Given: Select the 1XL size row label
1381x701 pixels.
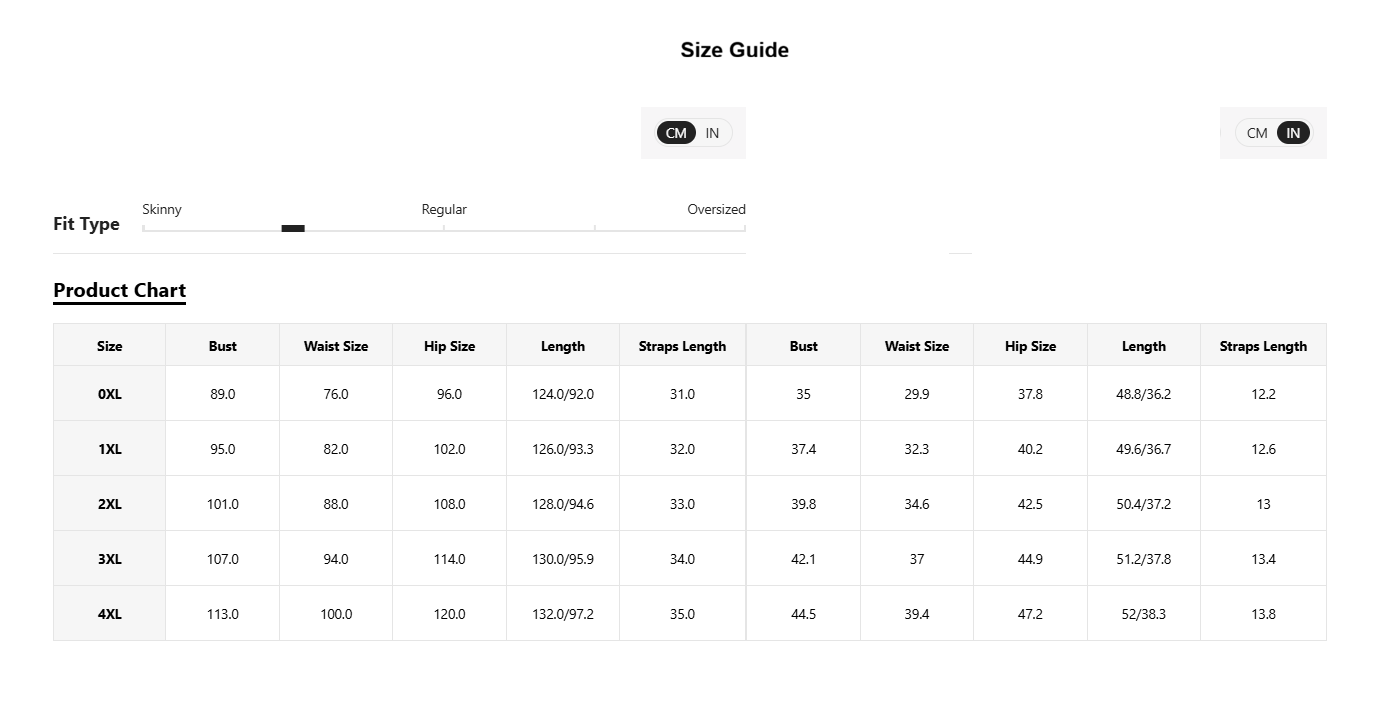Looking at the screenshot, I should 110,449.
